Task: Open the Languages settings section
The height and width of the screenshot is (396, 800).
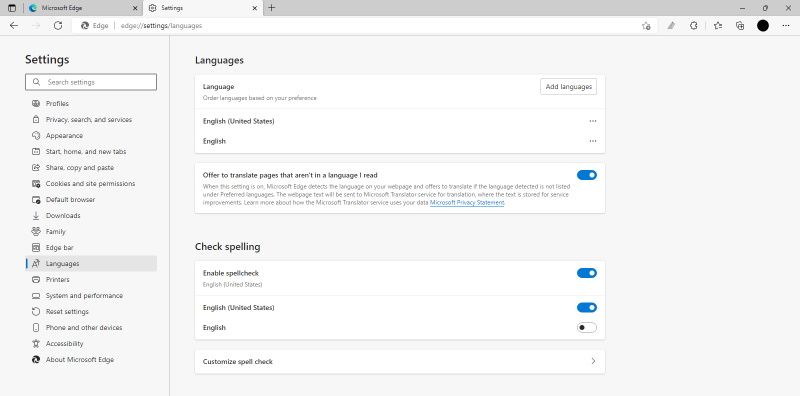Action: [x=91, y=264]
